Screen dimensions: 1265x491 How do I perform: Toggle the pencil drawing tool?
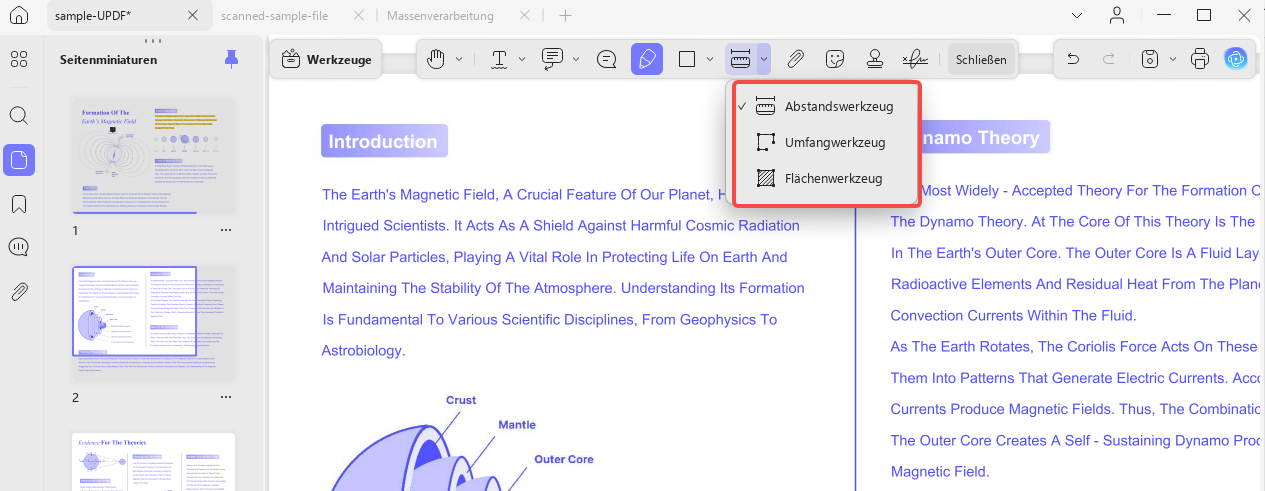coord(647,59)
